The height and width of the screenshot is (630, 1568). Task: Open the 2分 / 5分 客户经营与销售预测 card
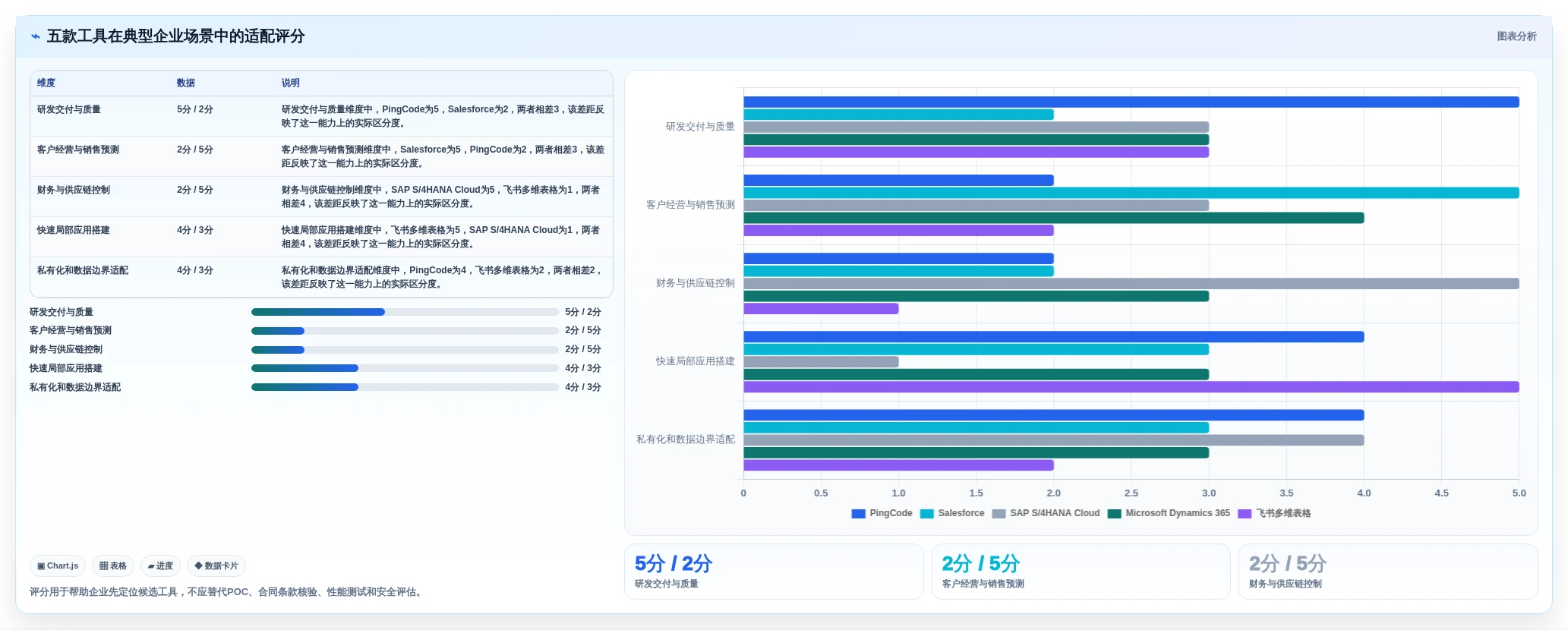[1081, 572]
